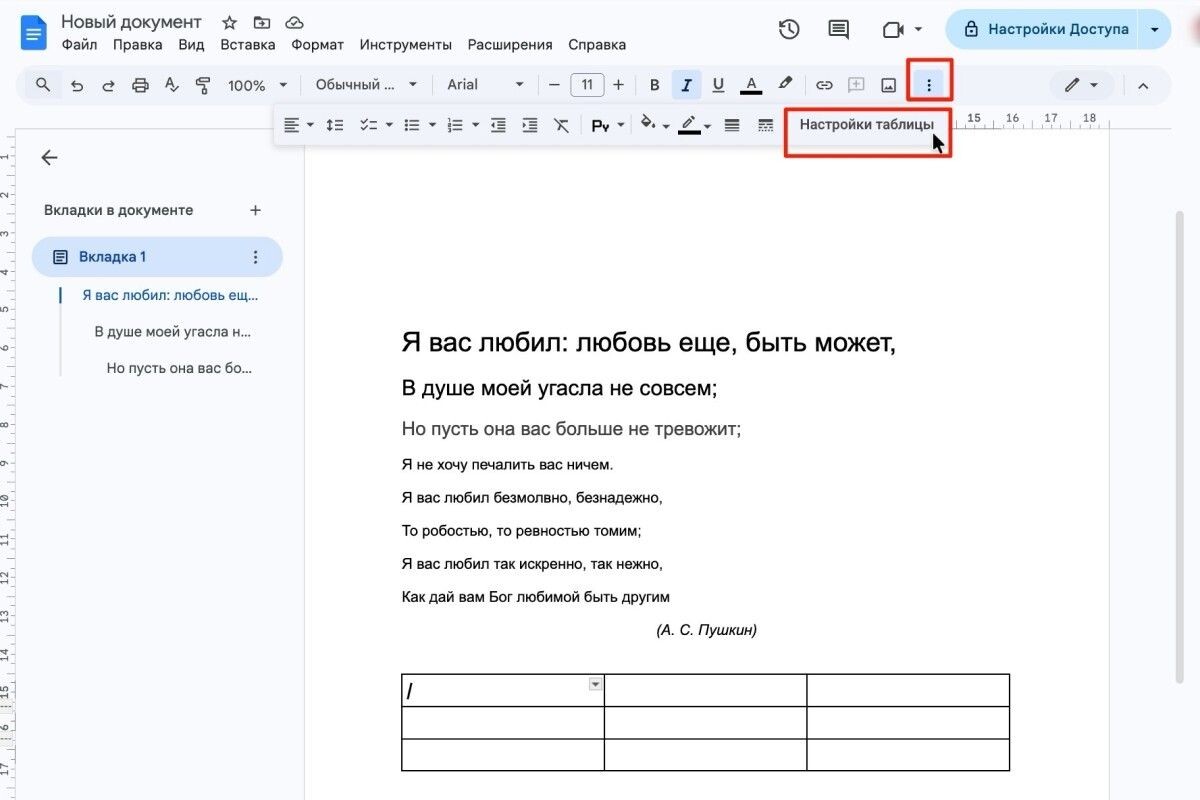Select the Вкладка 1 tab
1200x800 pixels.
point(157,257)
